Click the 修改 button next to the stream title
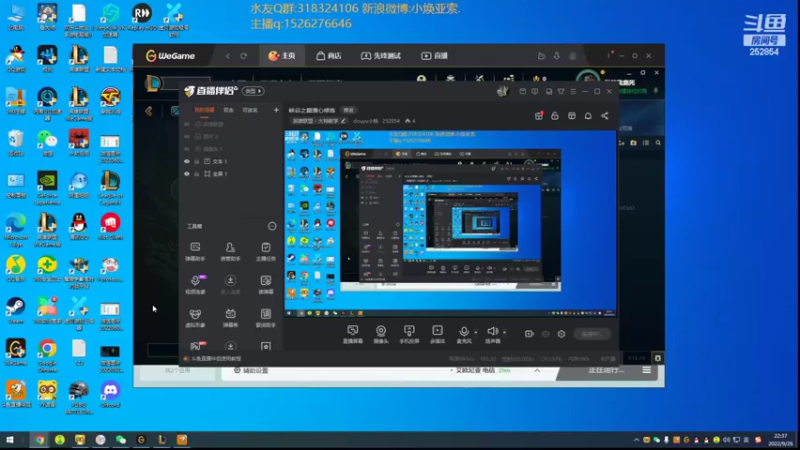The image size is (800, 450). pos(348,110)
